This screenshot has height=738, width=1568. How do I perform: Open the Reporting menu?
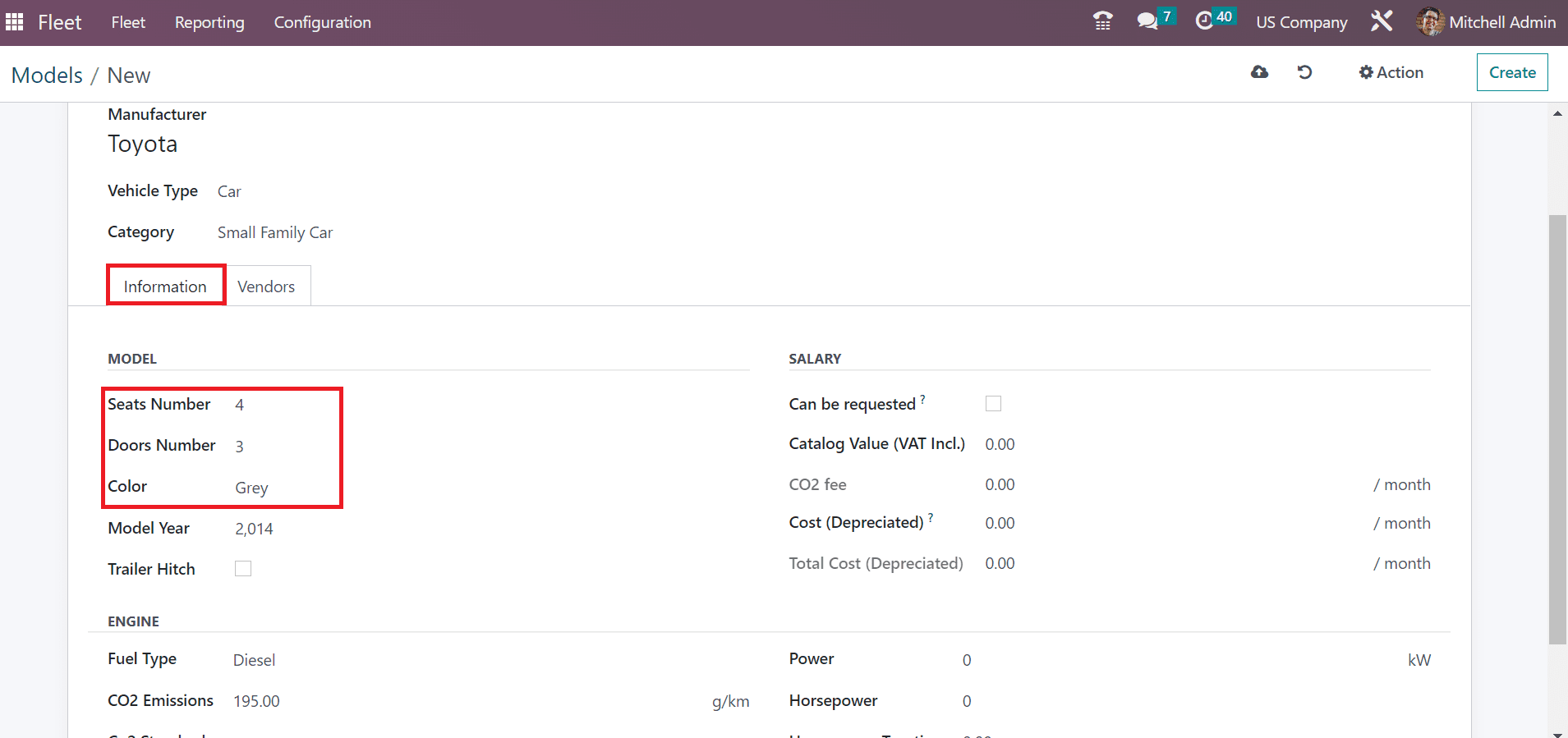click(209, 22)
